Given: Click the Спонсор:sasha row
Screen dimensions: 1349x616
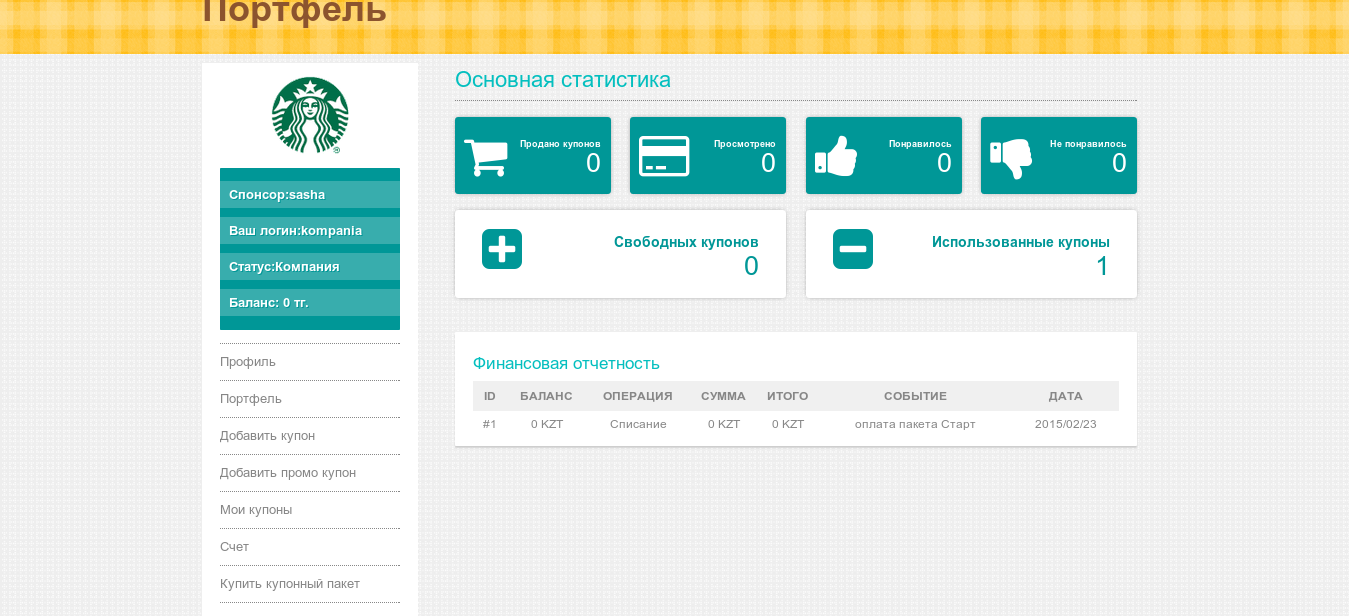Looking at the screenshot, I should pos(310,195).
